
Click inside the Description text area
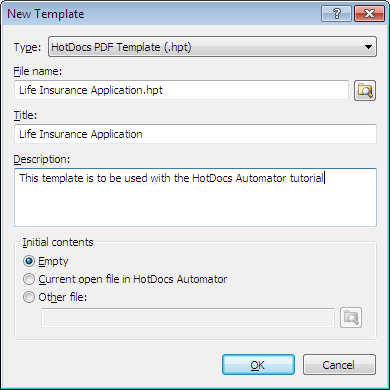tap(195, 197)
